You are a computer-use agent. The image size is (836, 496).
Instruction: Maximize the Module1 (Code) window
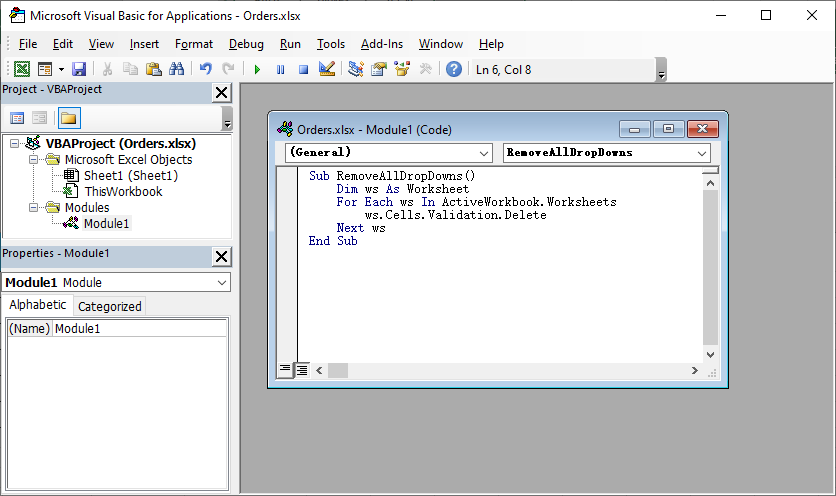click(669, 129)
